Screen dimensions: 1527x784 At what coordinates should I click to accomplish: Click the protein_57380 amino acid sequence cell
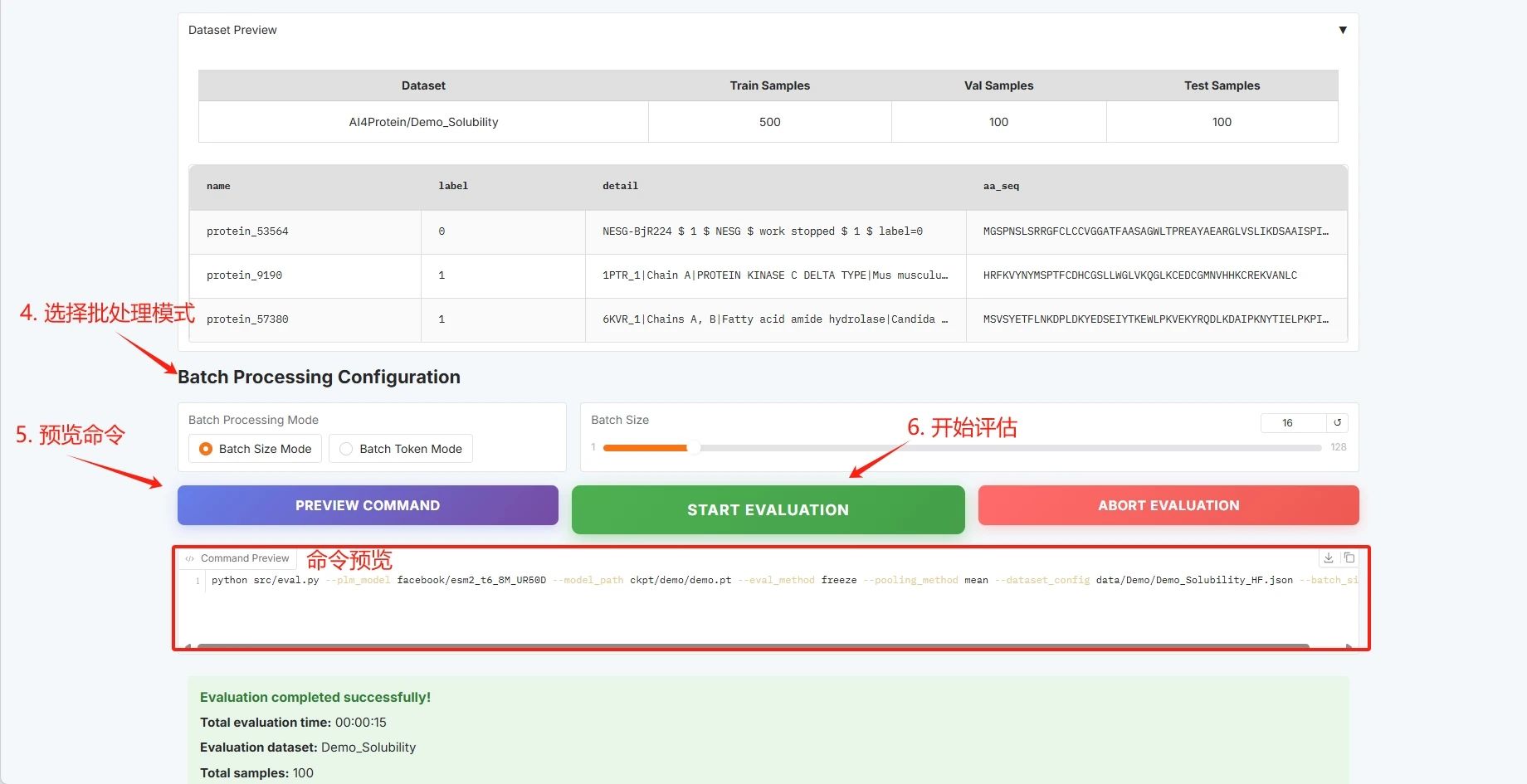1155,319
